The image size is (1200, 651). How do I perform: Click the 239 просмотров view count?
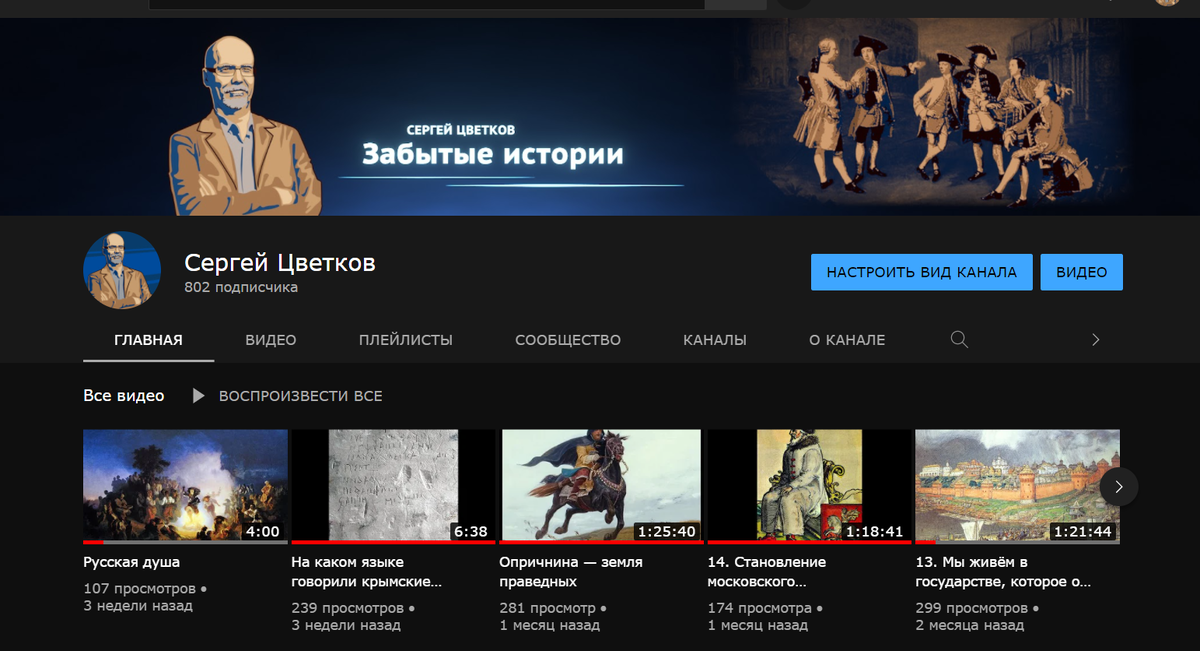[x=348, y=608]
